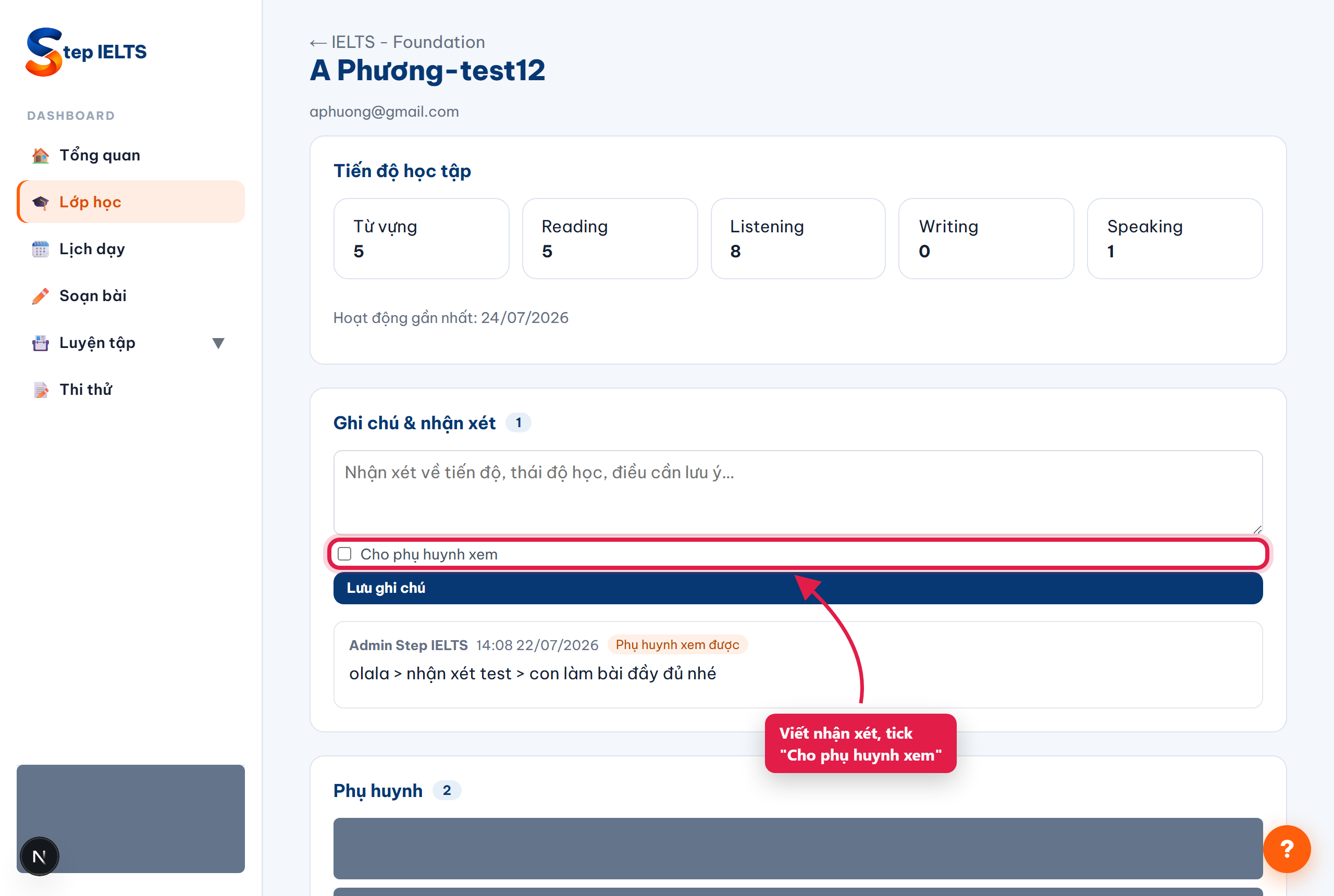Expand the Luyện tập submenu arrow
The width and height of the screenshot is (1334, 896).
(218, 343)
